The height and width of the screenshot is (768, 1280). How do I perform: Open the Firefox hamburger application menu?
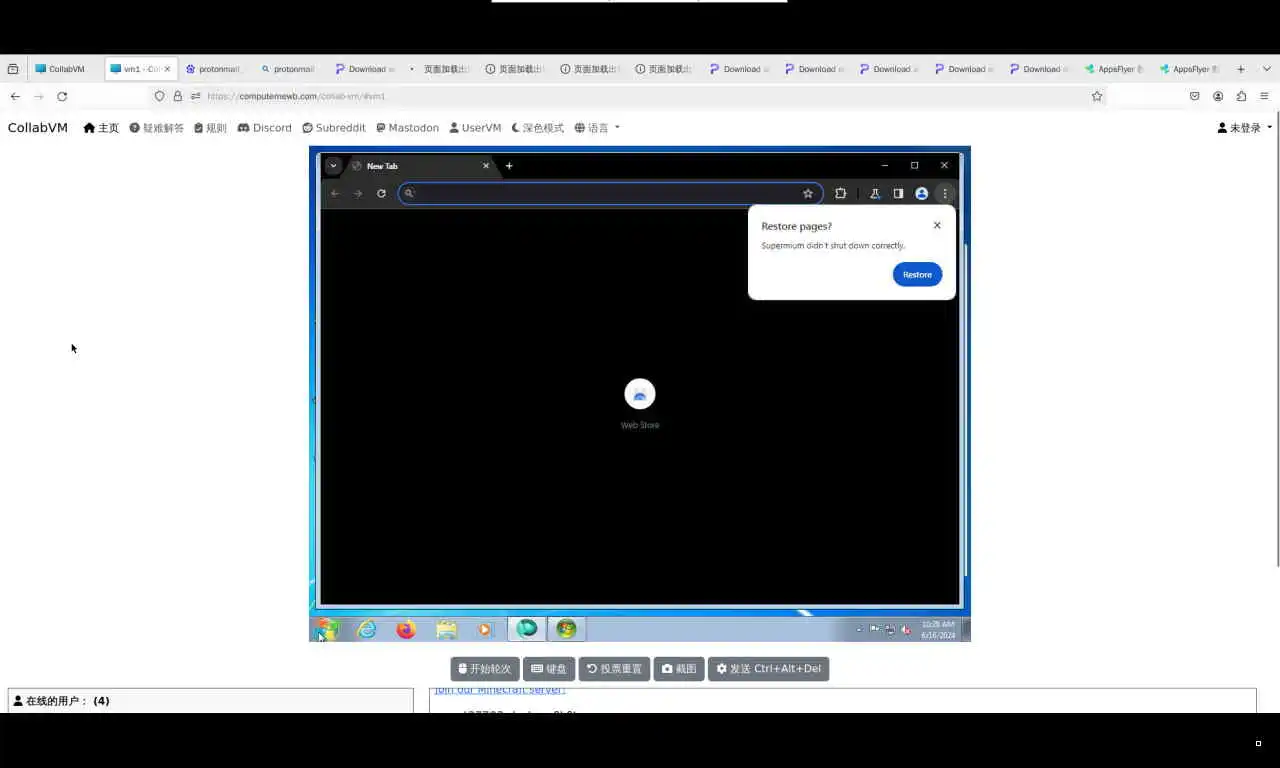(1264, 96)
